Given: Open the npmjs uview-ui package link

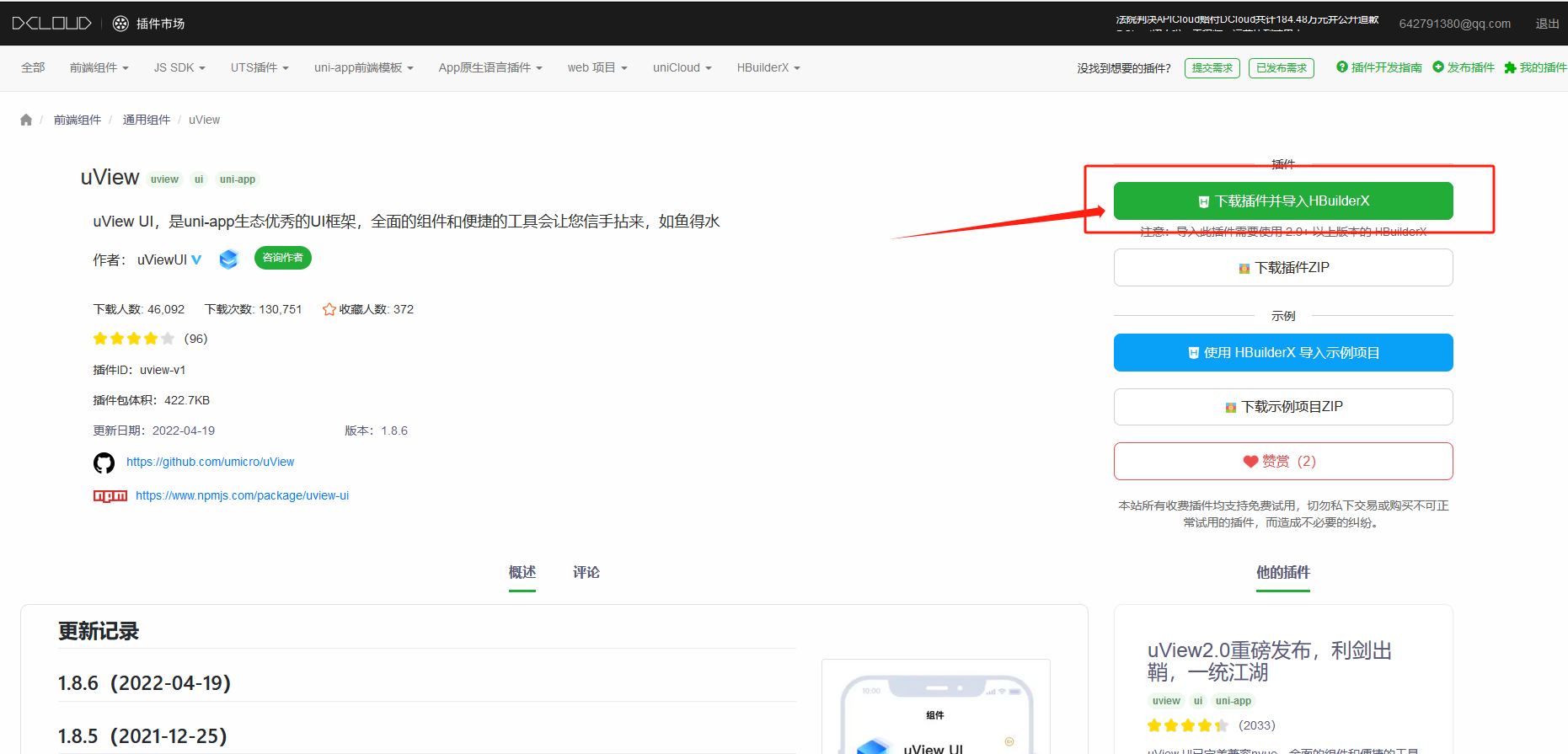Looking at the screenshot, I should coord(243,495).
